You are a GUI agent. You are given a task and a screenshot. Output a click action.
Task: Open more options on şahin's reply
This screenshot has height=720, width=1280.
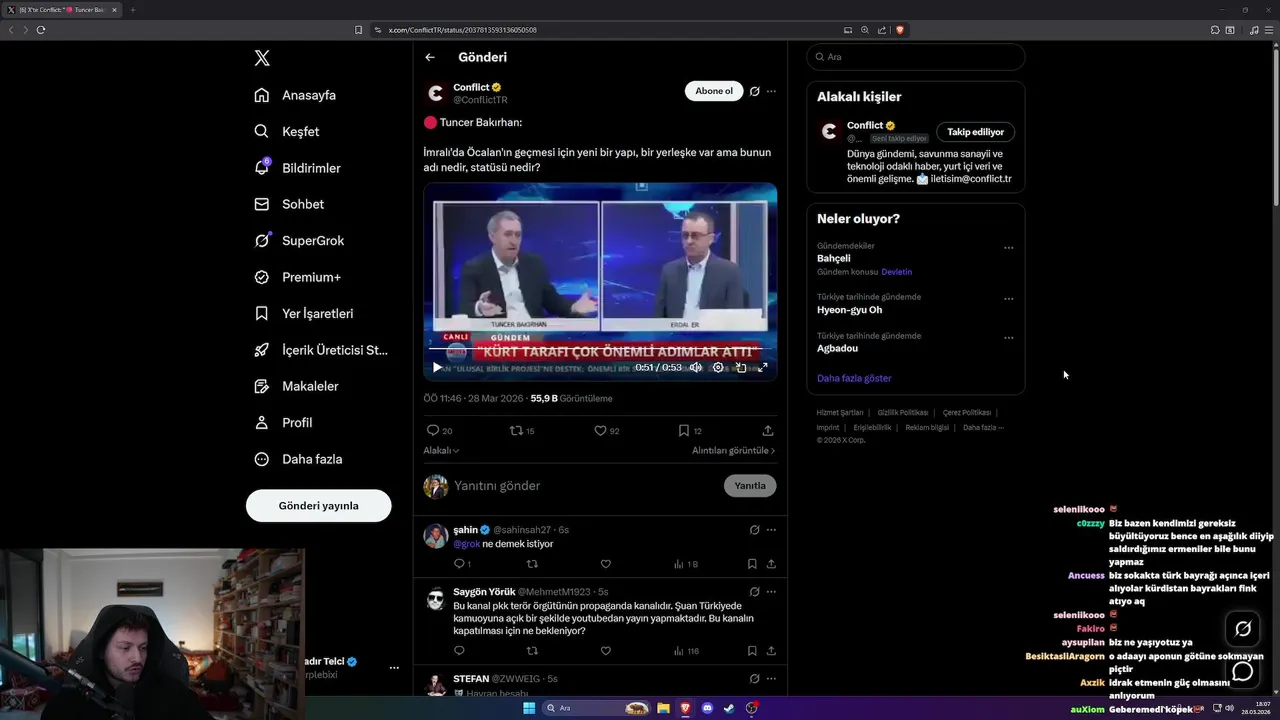click(771, 529)
